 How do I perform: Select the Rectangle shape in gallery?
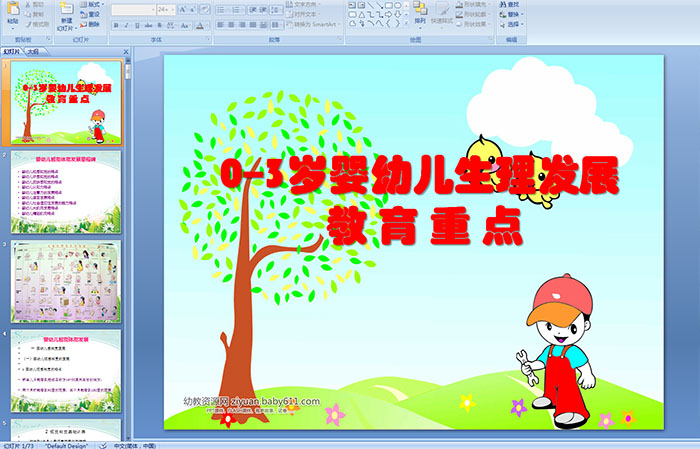(x=389, y=5)
